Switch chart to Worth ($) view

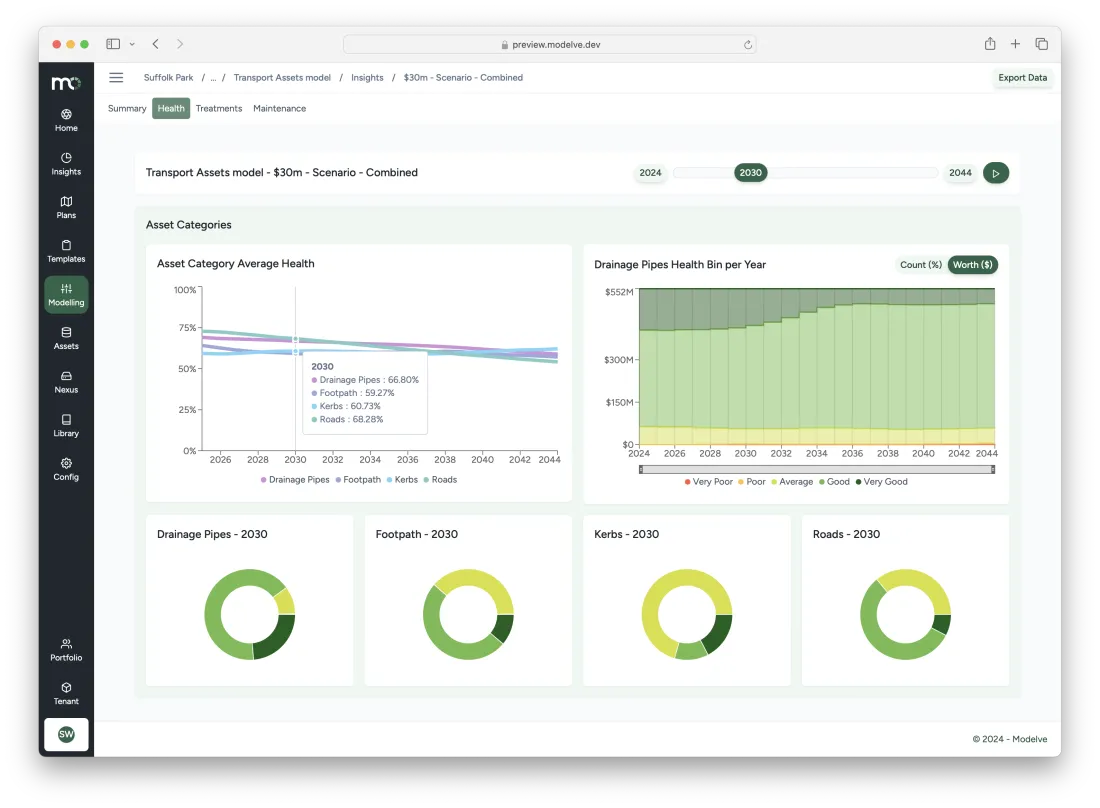pos(972,265)
